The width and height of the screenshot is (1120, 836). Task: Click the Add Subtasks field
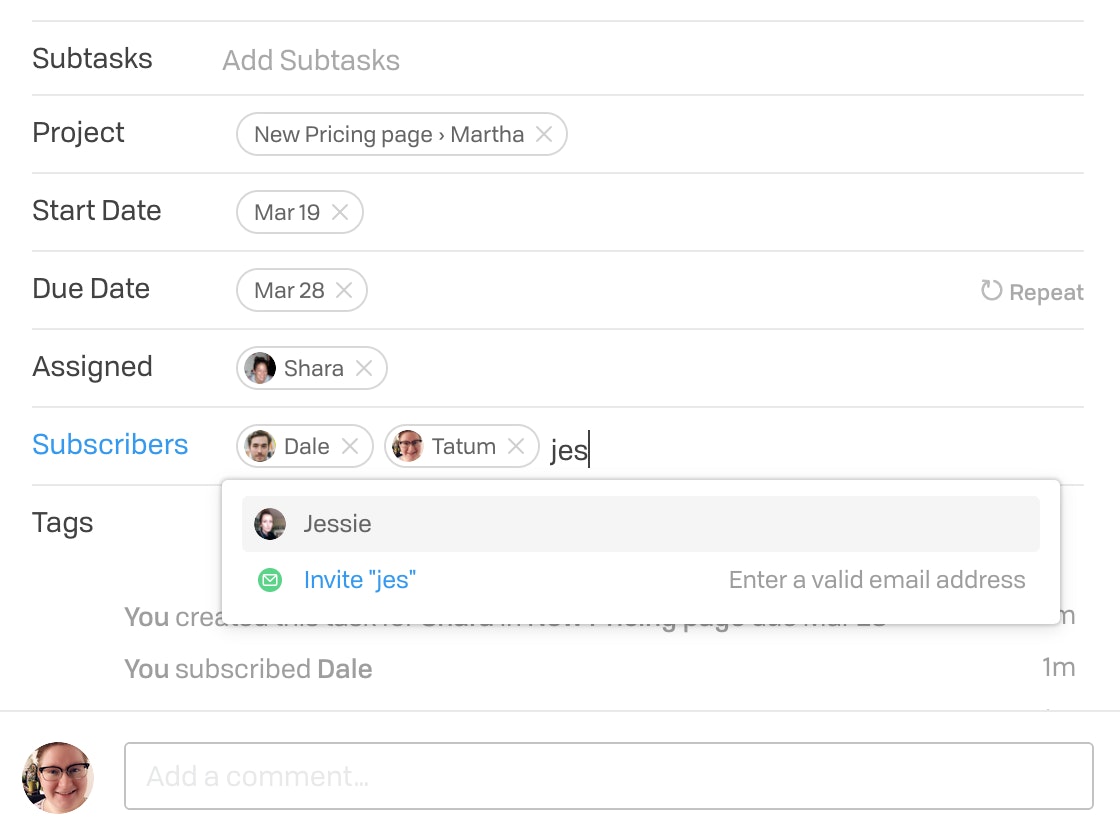pos(311,61)
